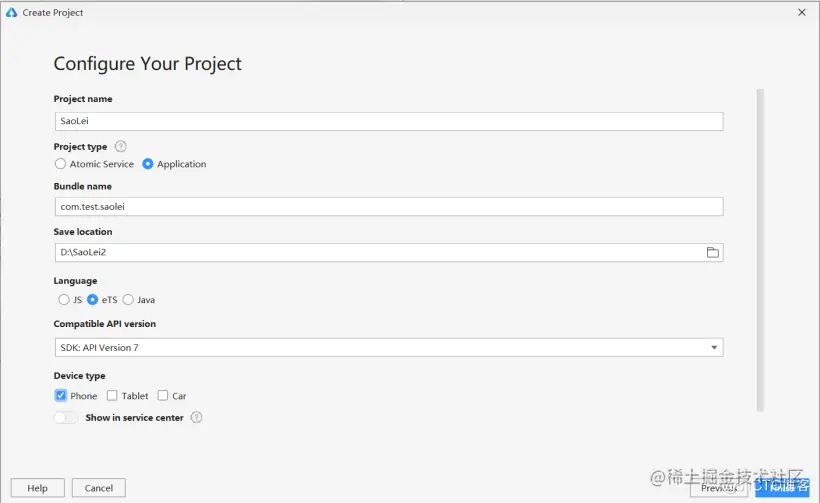Toggle the Show in service center switch
Image resolution: width=820 pixels, height=503 pixels.
[66, 418]
